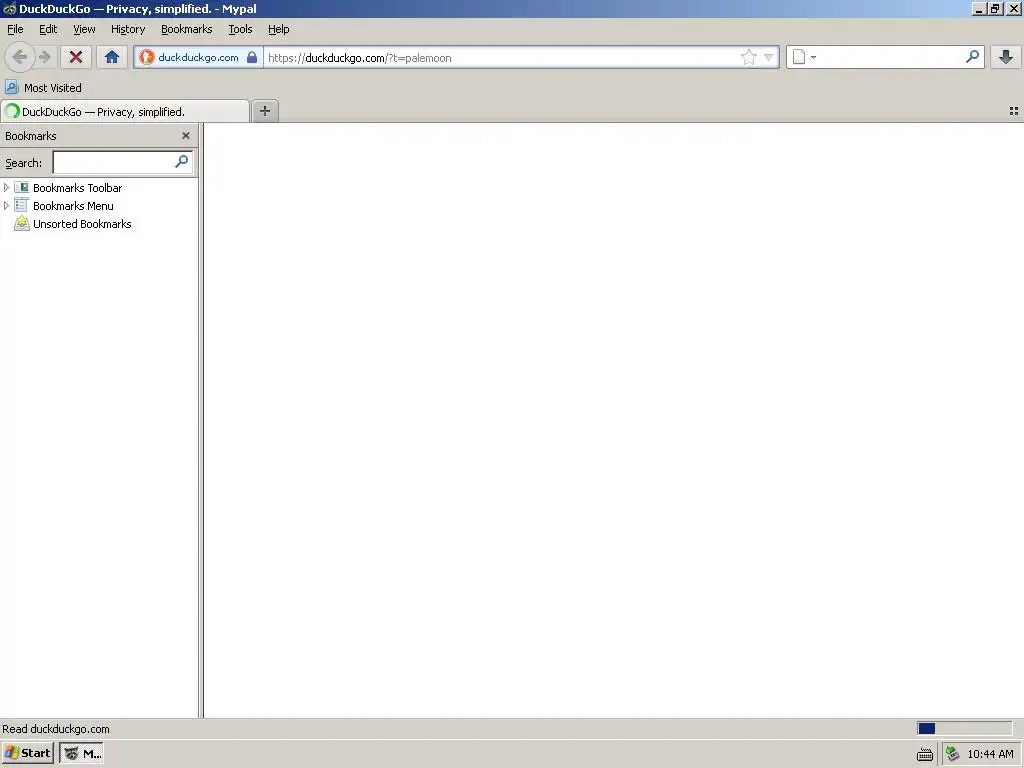The height and width of the screenshot is (768, 1024).
Task: Open the View menu
Action: [x=84, y=29]
